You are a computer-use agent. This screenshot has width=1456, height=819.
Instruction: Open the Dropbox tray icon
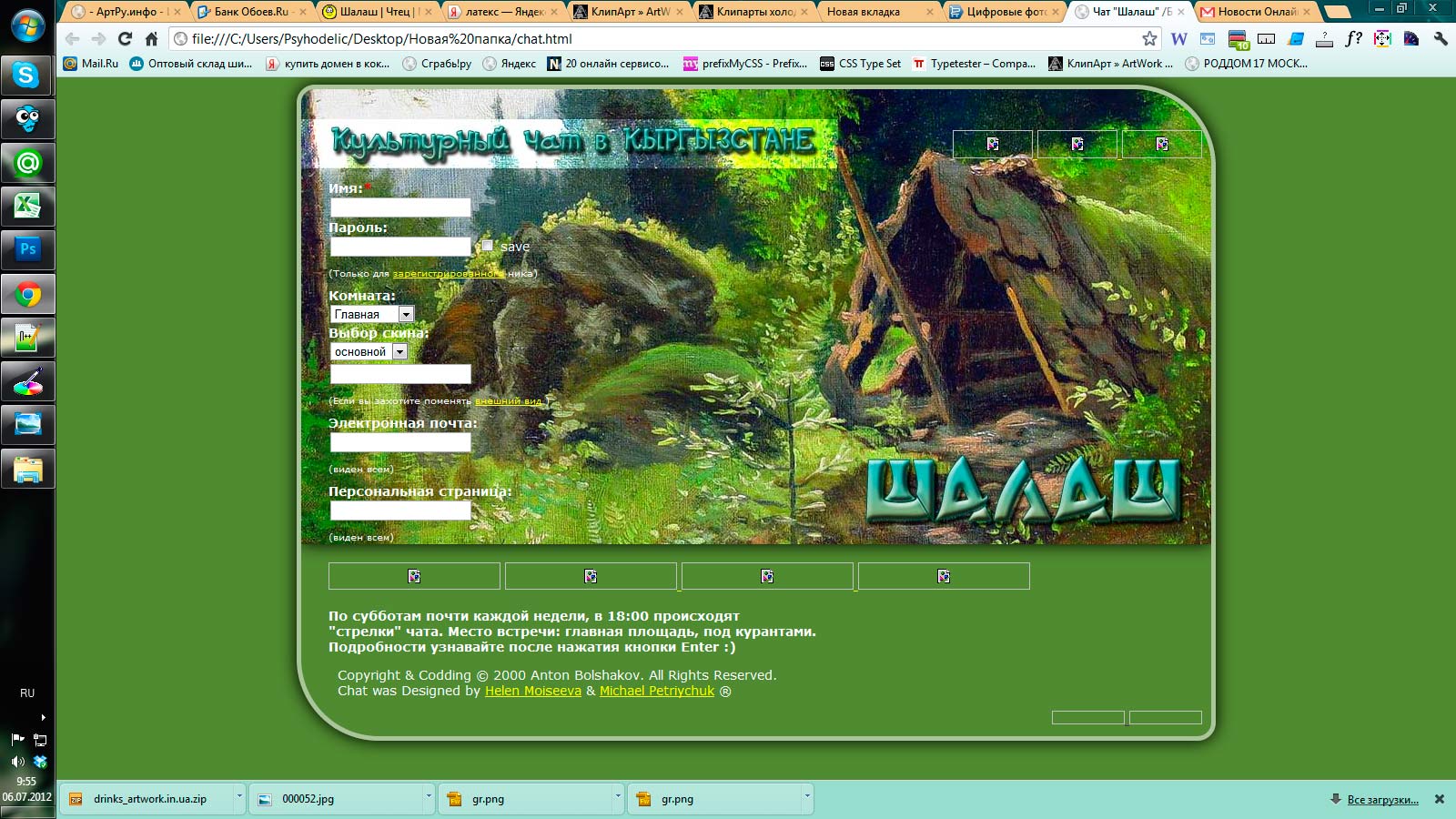40,762
